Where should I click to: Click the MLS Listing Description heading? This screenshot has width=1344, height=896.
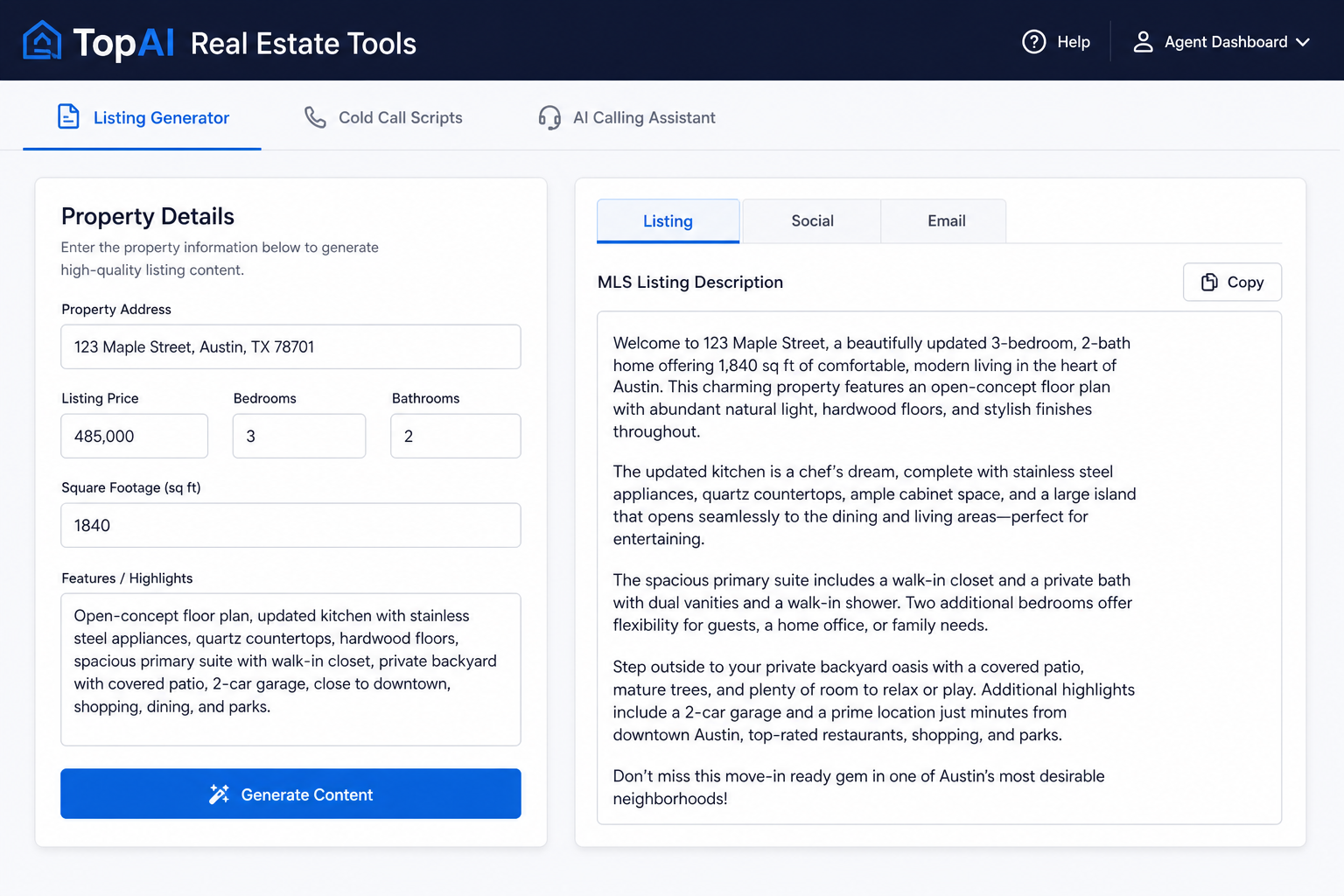[x=690, y=282]
